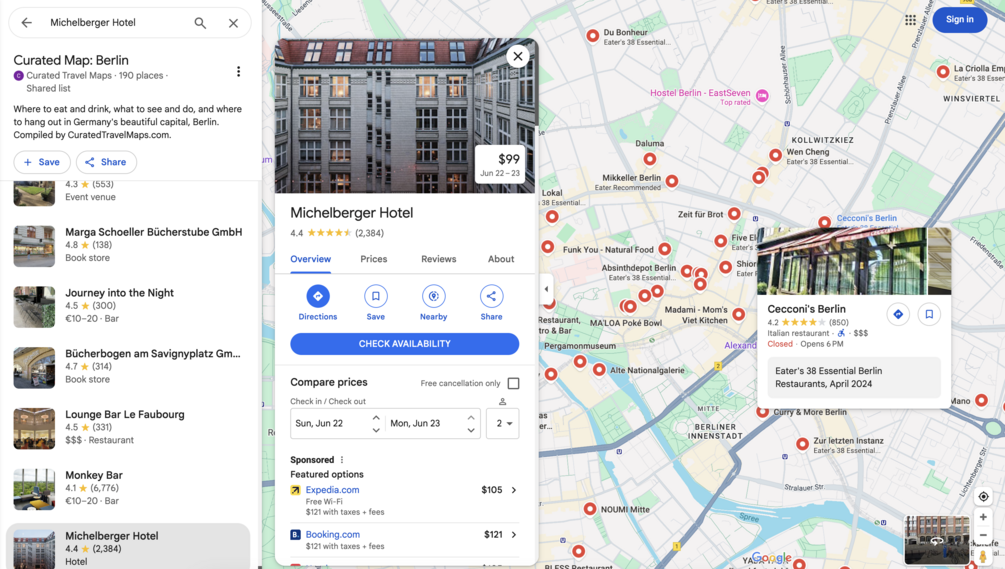Click the Mikkeller Berlin map pin

[x=672, y=181]
